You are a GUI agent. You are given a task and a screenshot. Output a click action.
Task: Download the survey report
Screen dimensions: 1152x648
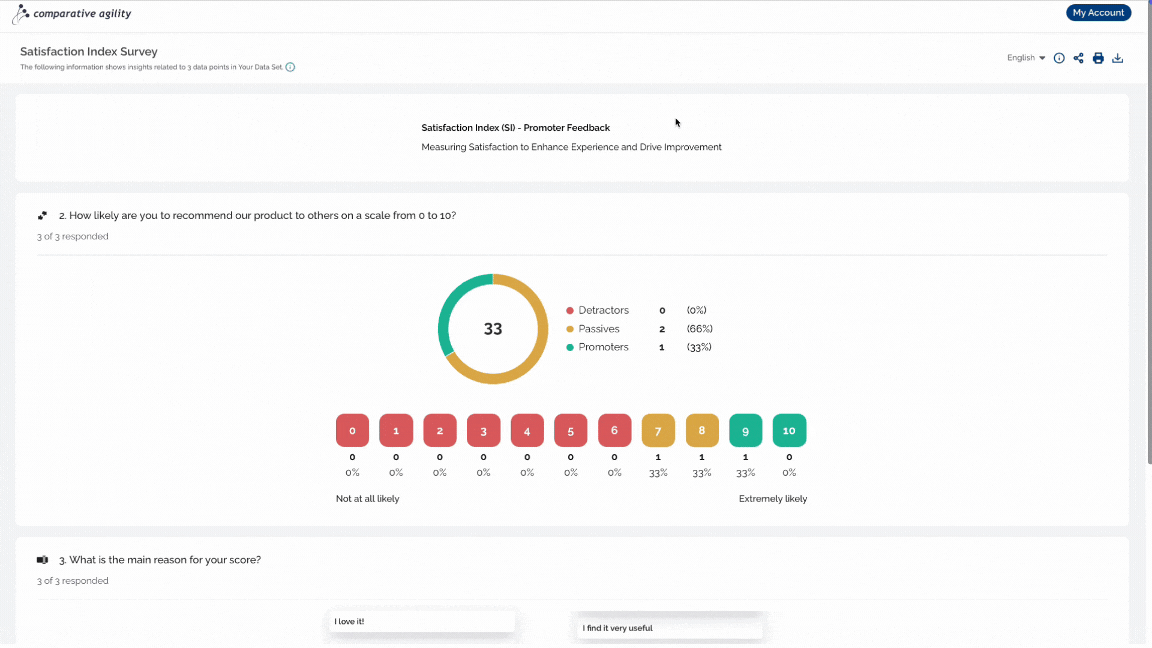click(x=1117, y=58)
